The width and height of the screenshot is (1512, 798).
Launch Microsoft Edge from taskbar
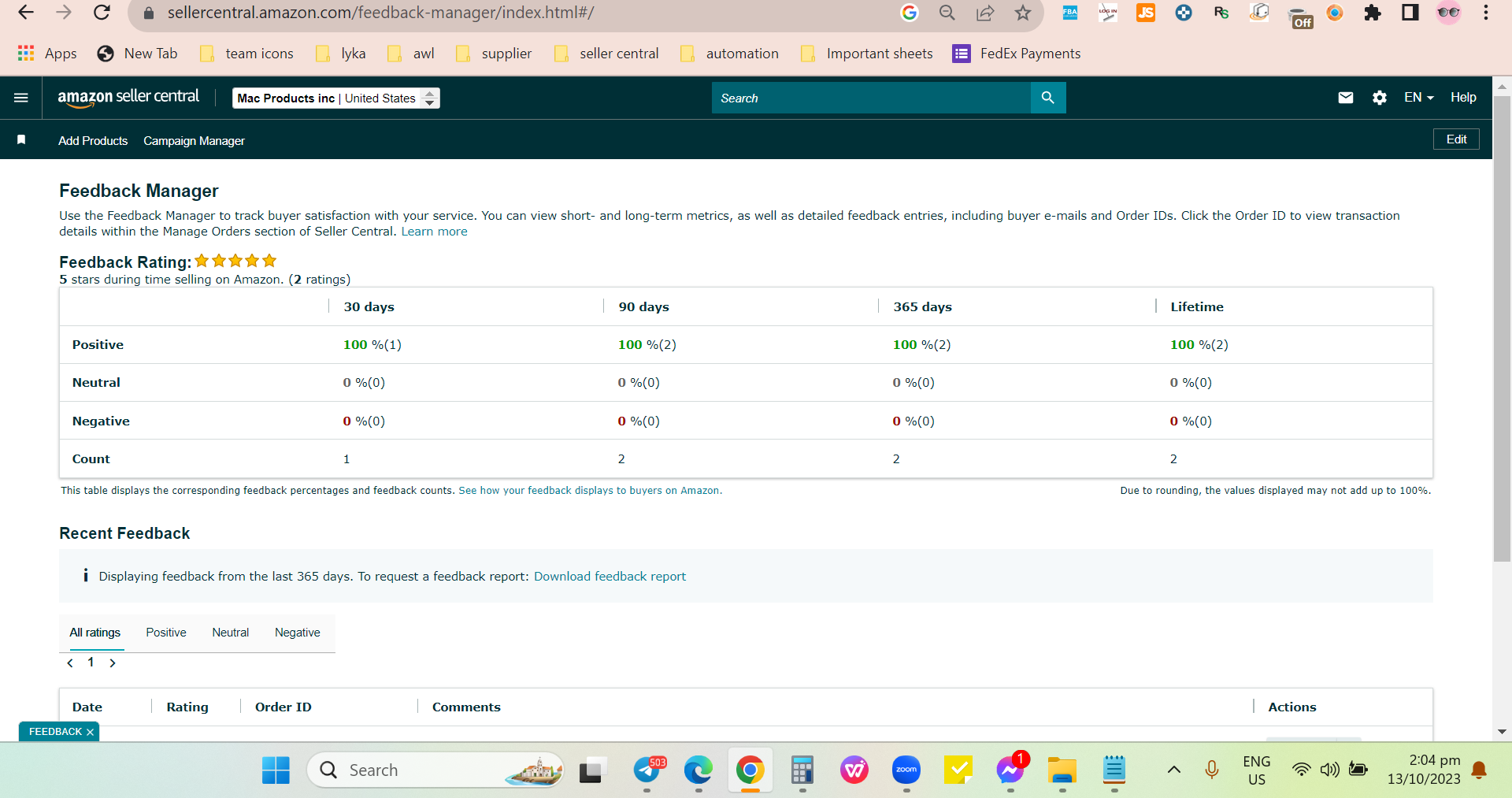coord(698,770)
